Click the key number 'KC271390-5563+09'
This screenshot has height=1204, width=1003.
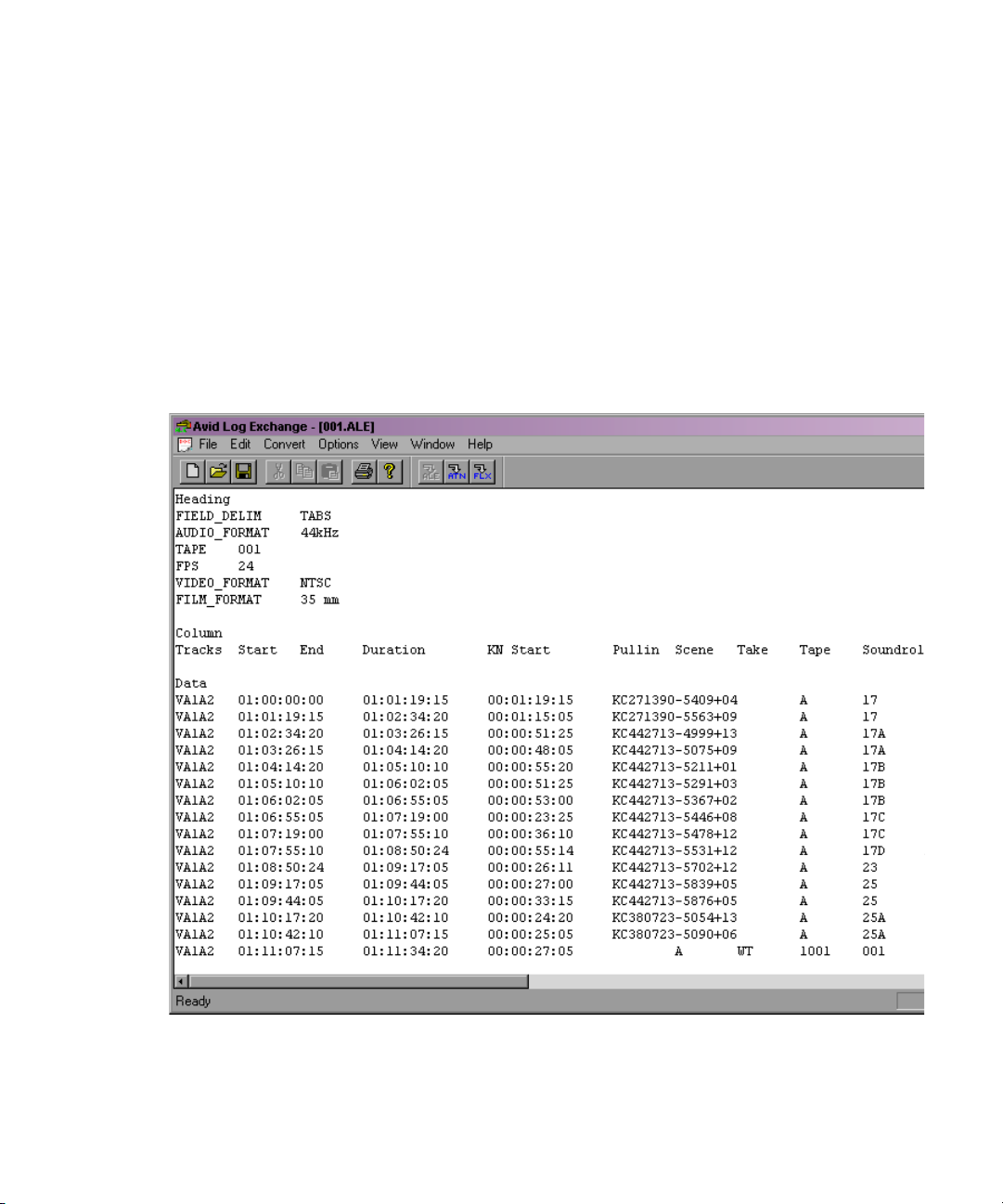point(675,717)
